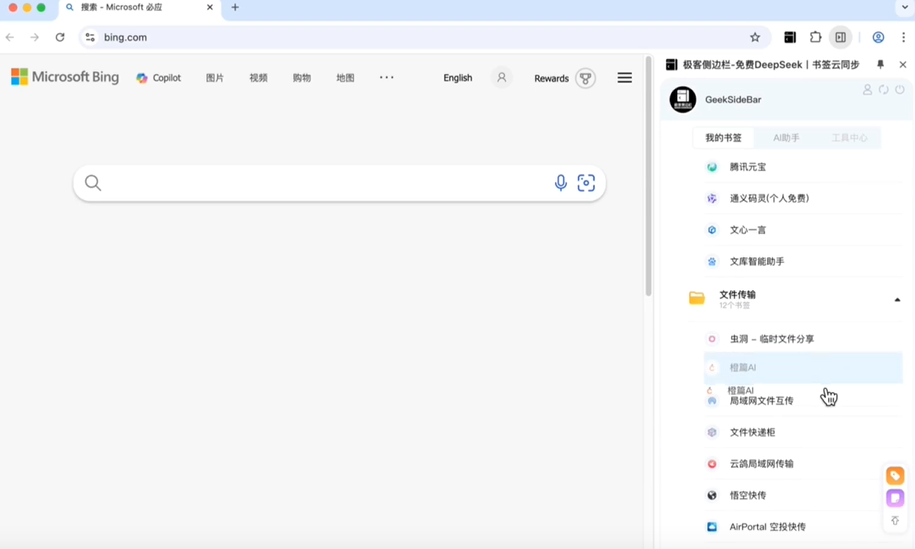Select the Microsoft 必应 browser tab
The width and height of the screenshot is (915, 549).
pos(140,8)
